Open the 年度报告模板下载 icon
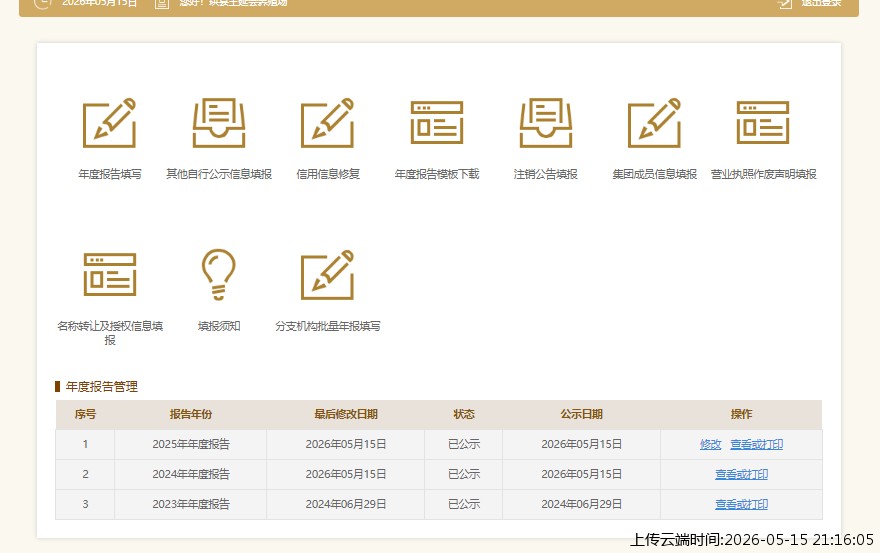This screenshot has width=880, height=553. click(437, 122)
